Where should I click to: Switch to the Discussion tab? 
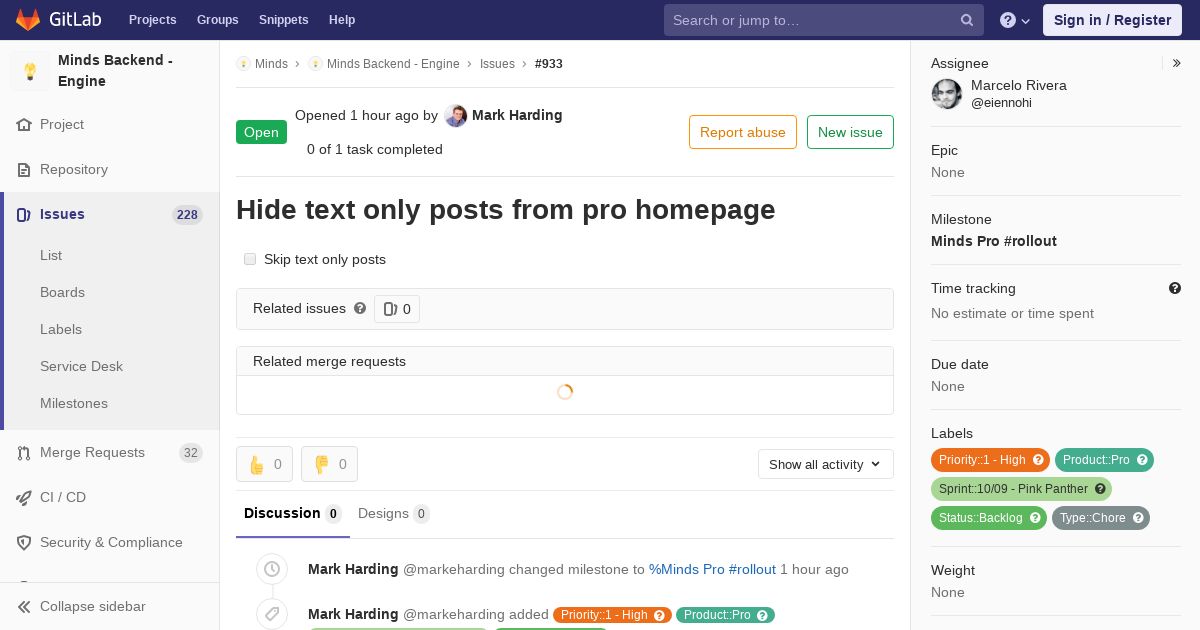[293, 513]
